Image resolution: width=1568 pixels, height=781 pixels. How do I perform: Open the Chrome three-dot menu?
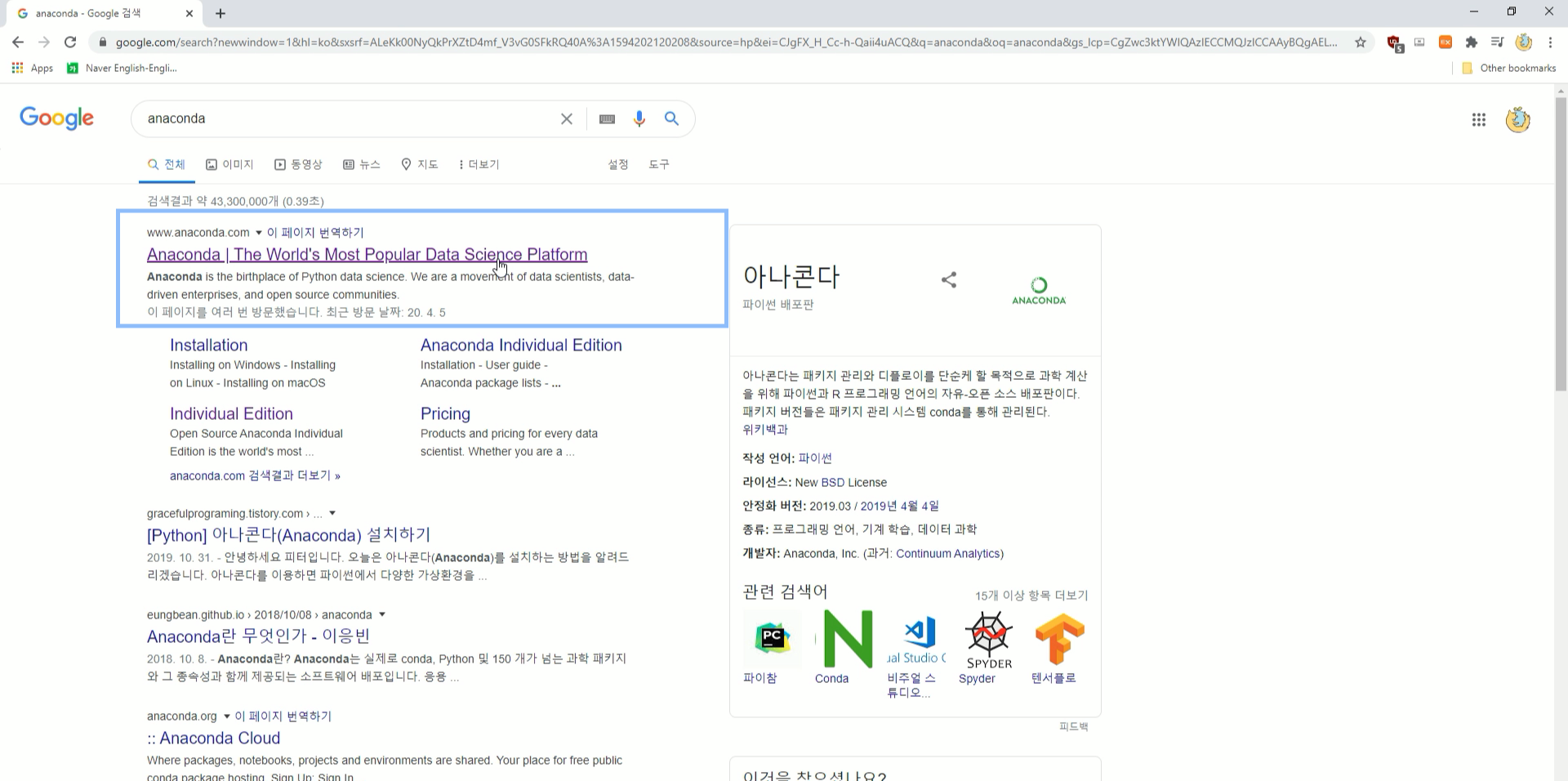coord(1550,42)
